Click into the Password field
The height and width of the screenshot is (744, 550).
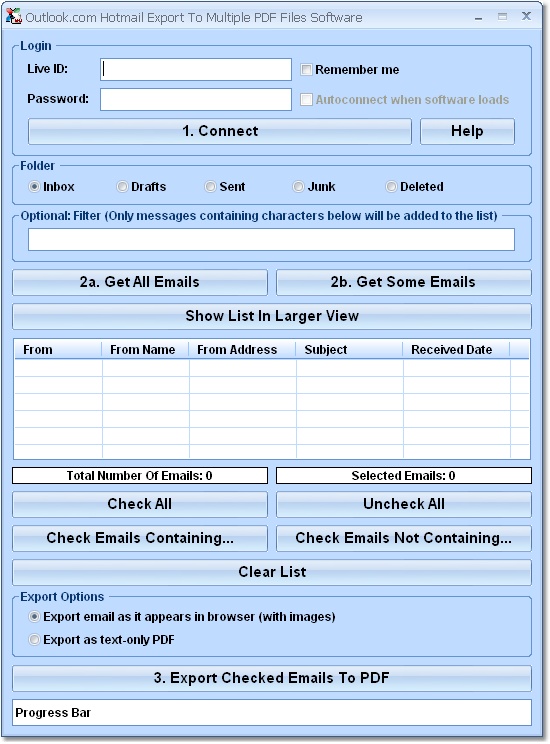[x=196, y=99]
